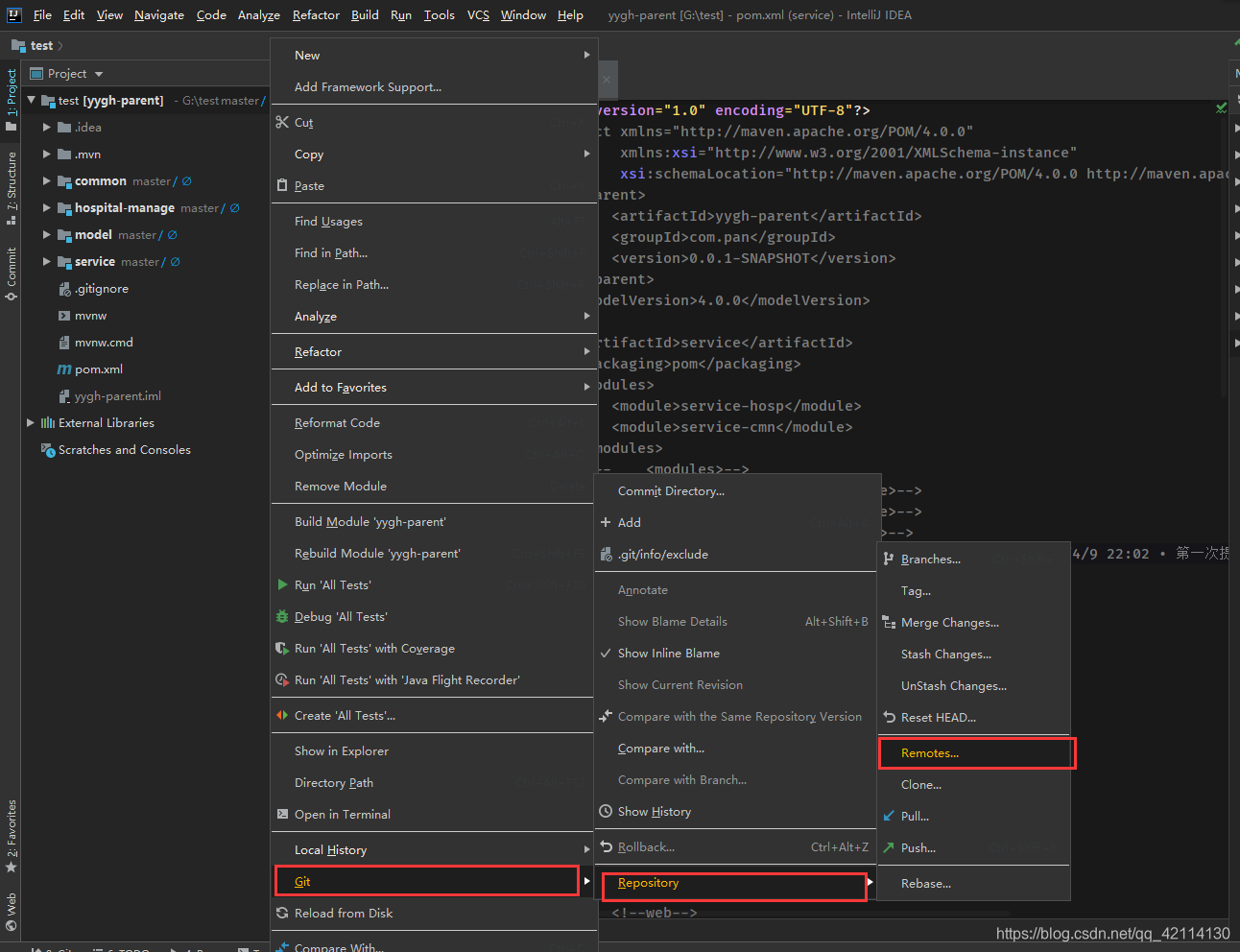Select the mvnw file
The image size is (1240, 952).
click(x=91, y=315)
